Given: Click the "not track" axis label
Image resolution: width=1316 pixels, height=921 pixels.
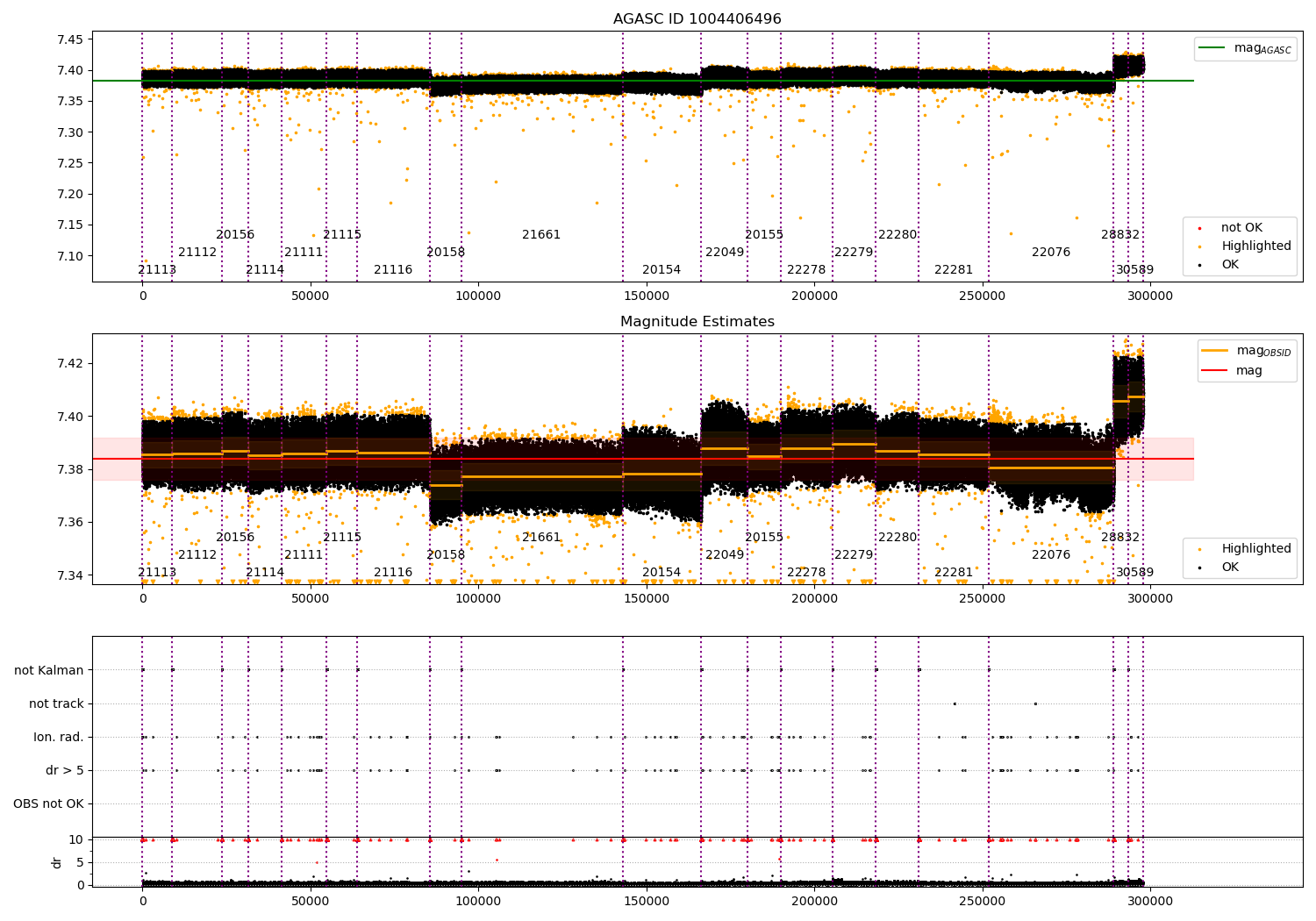Looking at the screenshot, I should 56,703.
